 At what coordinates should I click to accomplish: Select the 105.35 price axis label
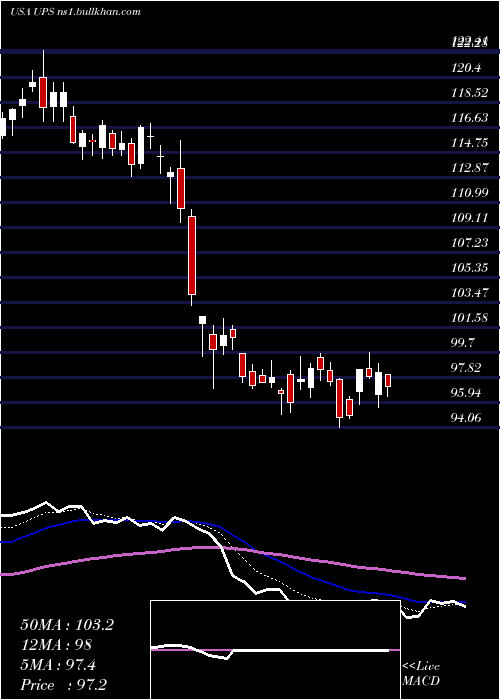469,268
